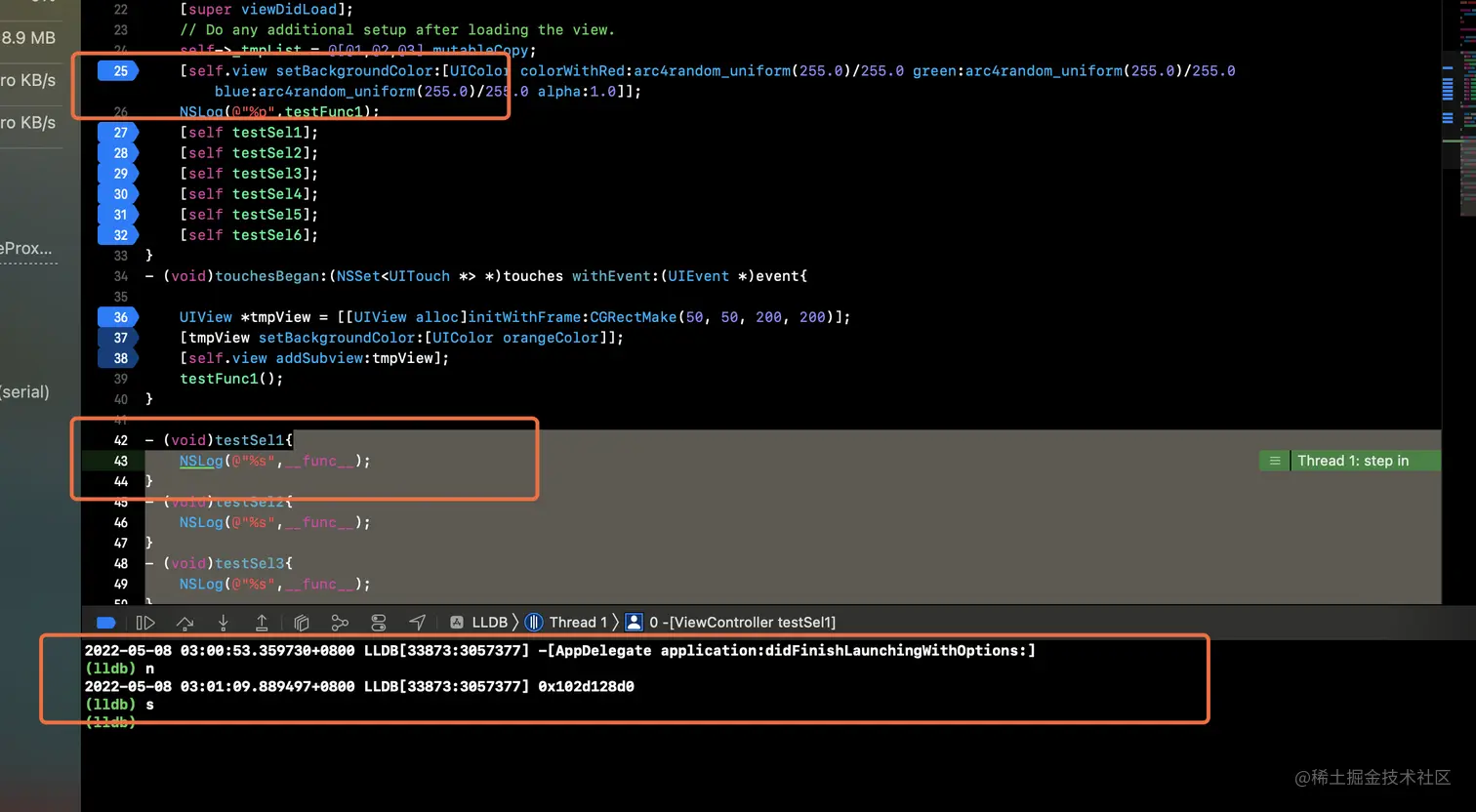Click 'orangeColor' on line 37
Screen dimensions: 1476x812
pos(551,338)
